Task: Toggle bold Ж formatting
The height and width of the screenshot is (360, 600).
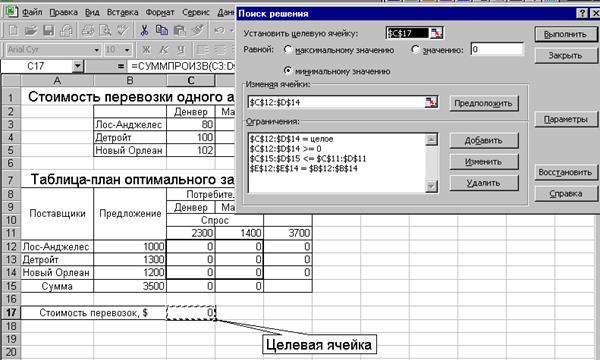Action: (146, 50)
